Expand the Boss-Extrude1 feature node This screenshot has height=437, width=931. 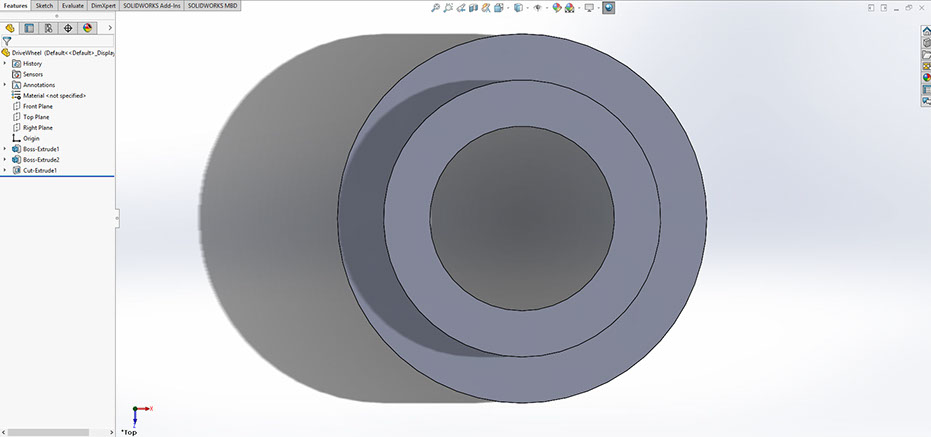(5, 149)
